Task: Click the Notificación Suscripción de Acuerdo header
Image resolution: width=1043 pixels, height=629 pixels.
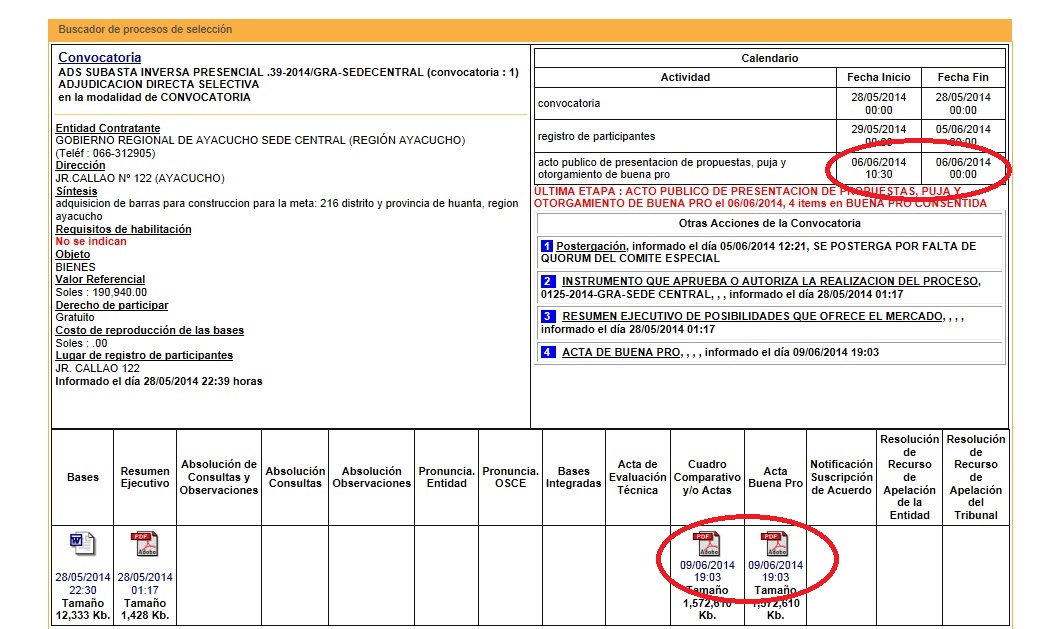Action: 841,477
